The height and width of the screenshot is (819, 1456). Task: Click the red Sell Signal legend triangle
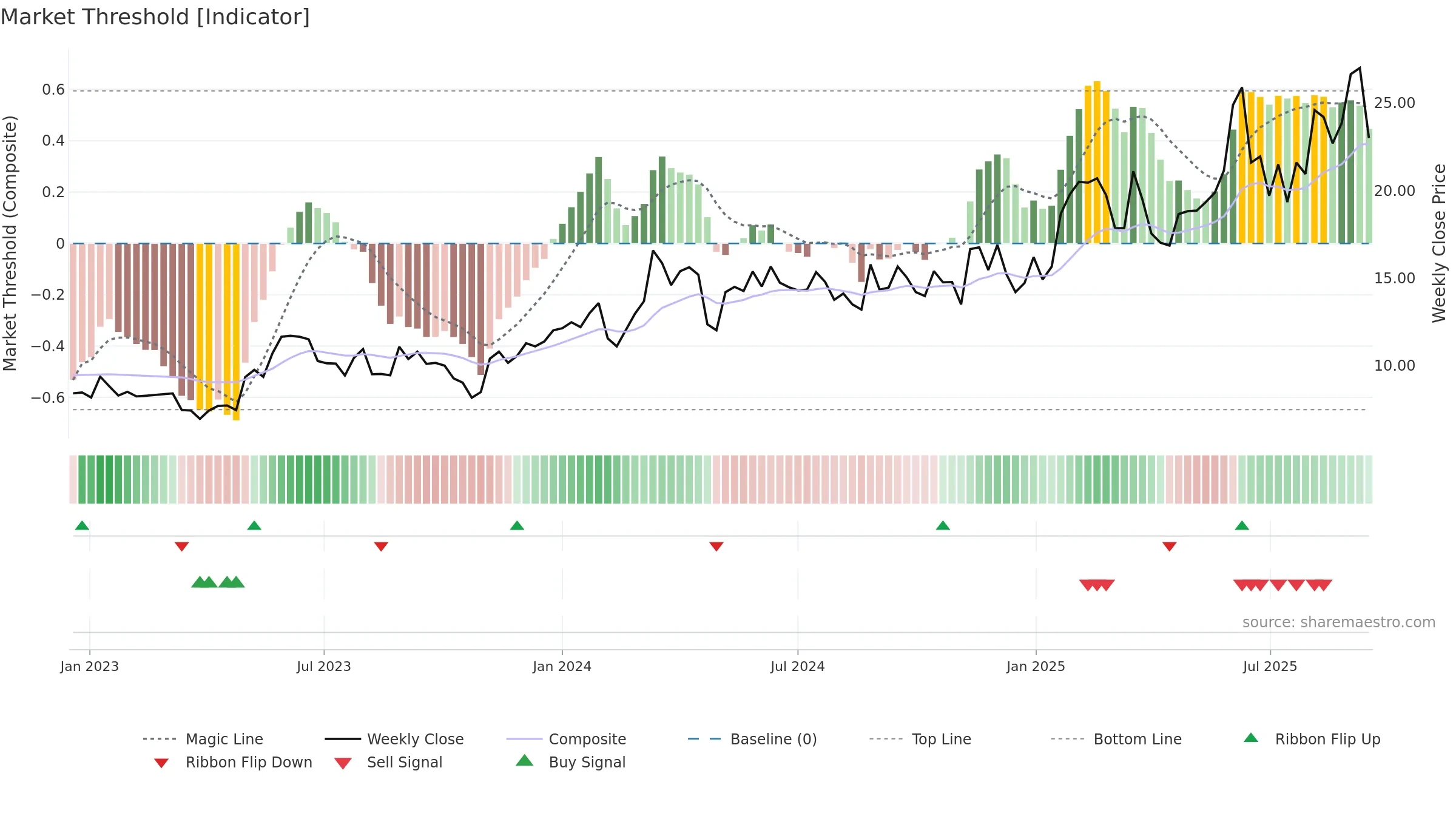[343, 763]
